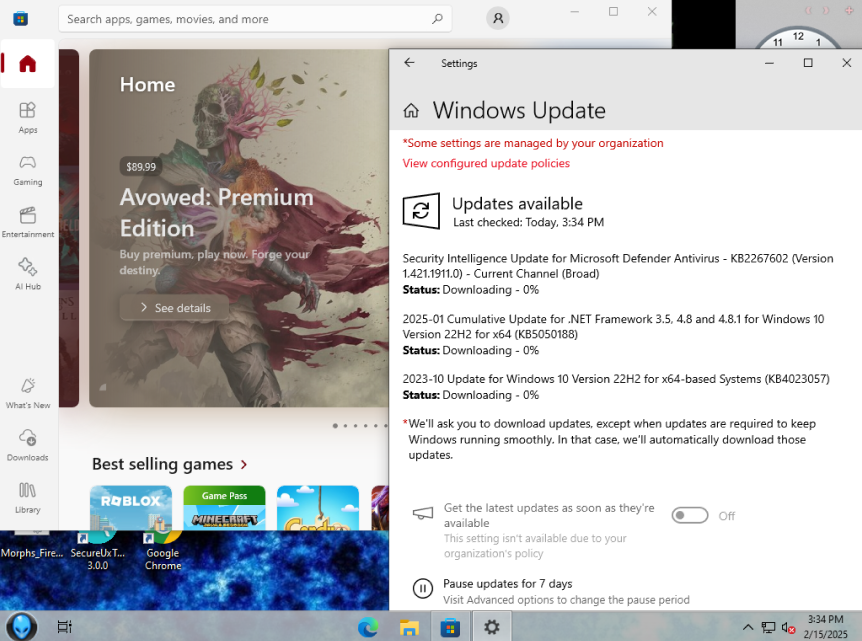Open Google Chrome desktop shortcut
The image size is (862, 641).
point(163,551)
